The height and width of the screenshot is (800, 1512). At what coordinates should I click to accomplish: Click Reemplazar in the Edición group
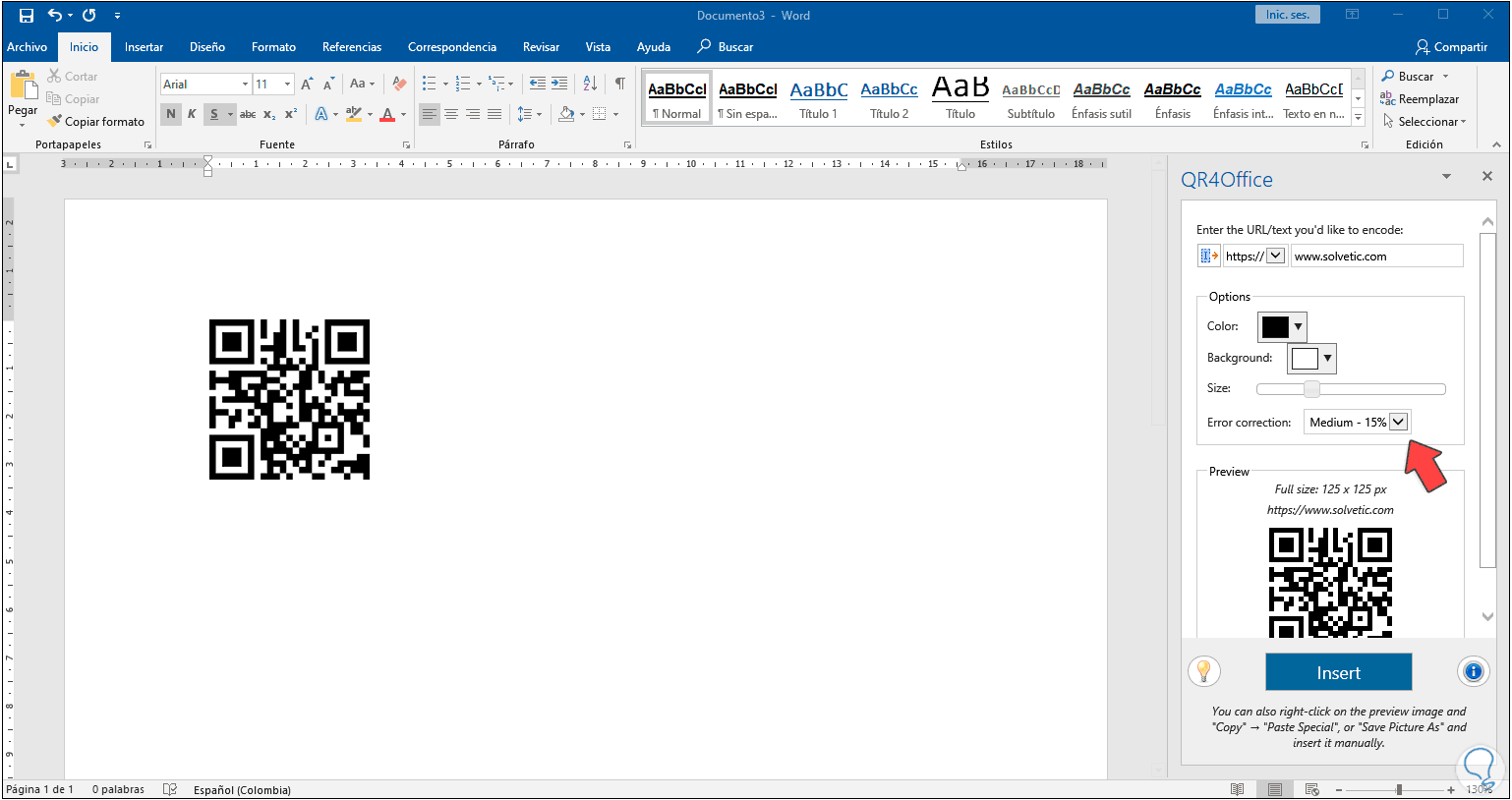tap(1420, 99)
